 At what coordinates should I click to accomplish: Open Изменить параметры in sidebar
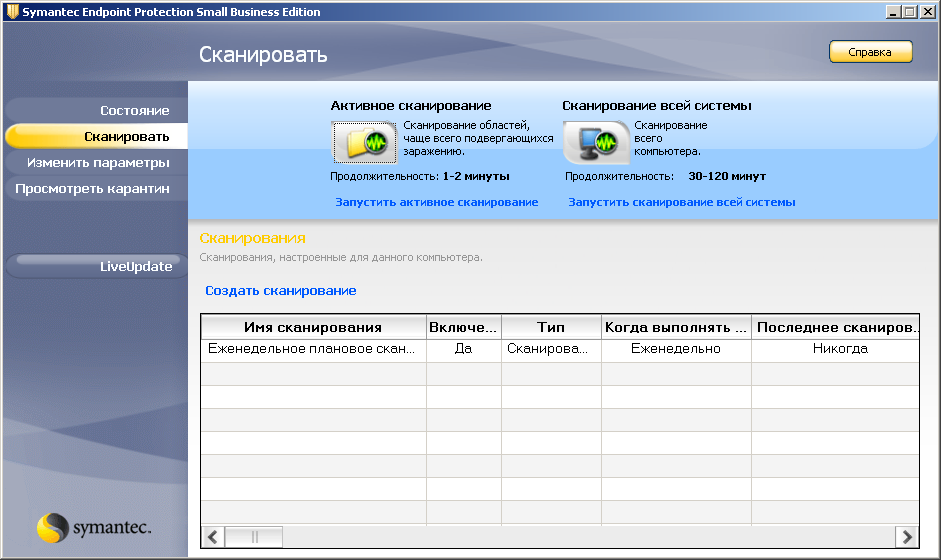click(98, 163)
